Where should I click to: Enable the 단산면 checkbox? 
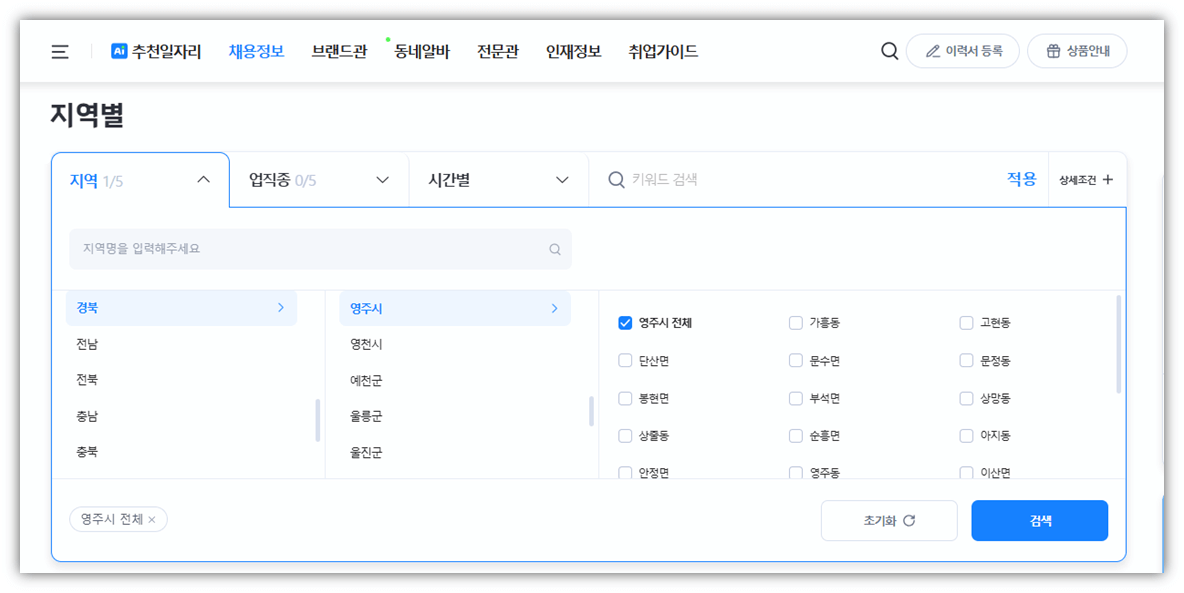[625, 360]
